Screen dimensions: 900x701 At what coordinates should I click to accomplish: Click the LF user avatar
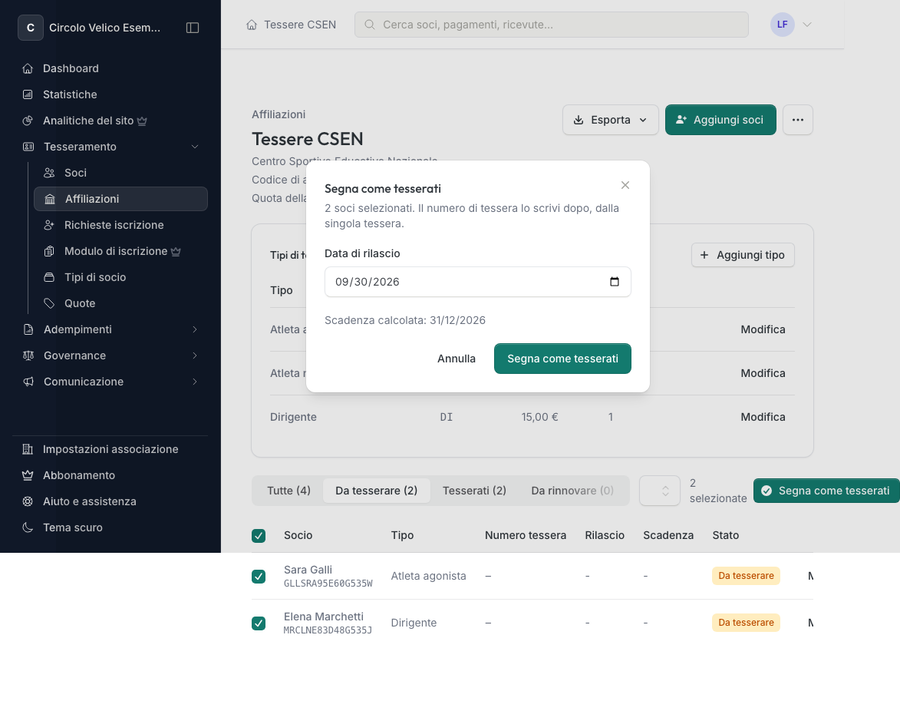[x=782, y=25]
